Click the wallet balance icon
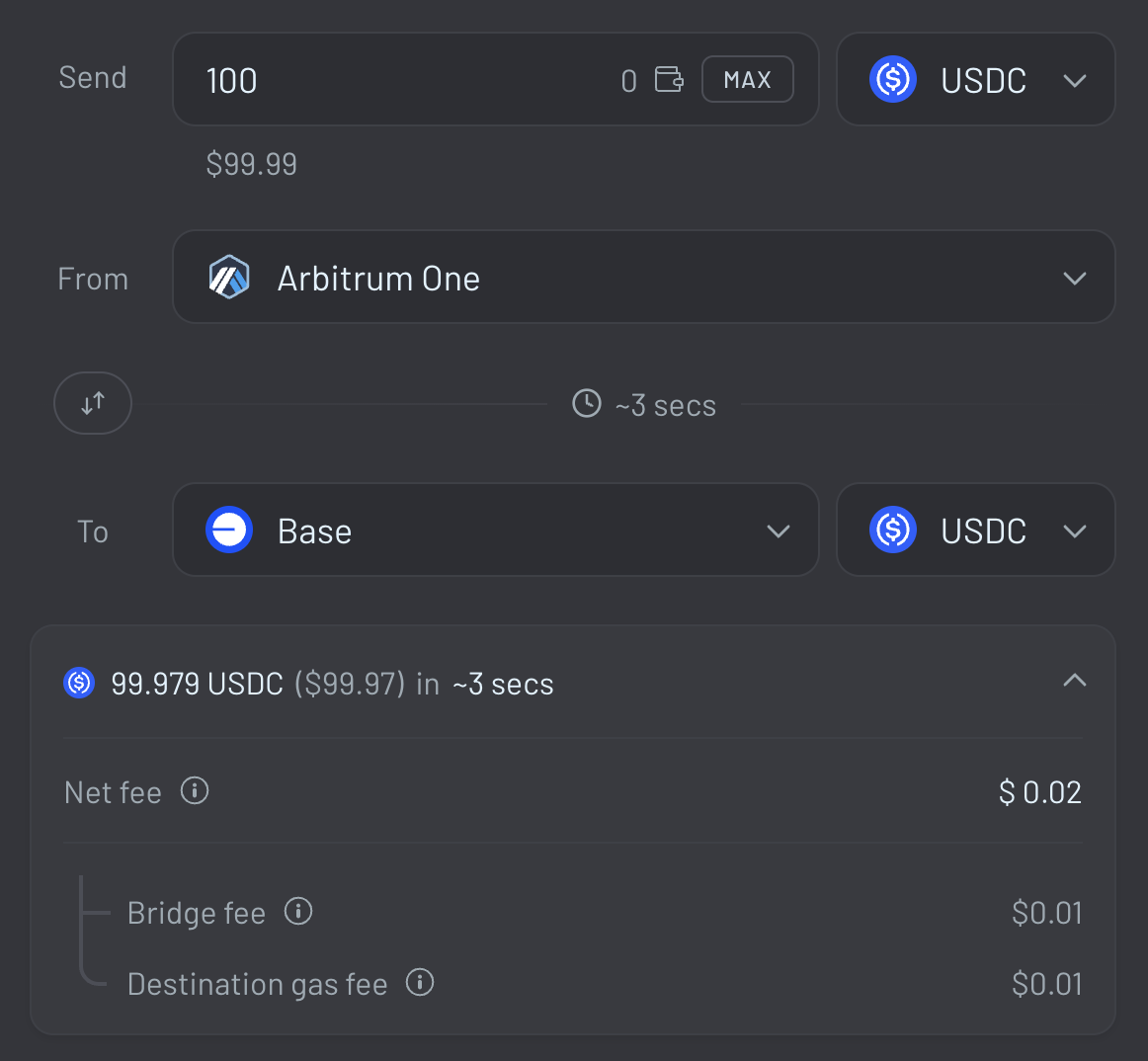The height and width of the screenshot is (1061, 1148). pyautogui.click(x=669, y=79)
